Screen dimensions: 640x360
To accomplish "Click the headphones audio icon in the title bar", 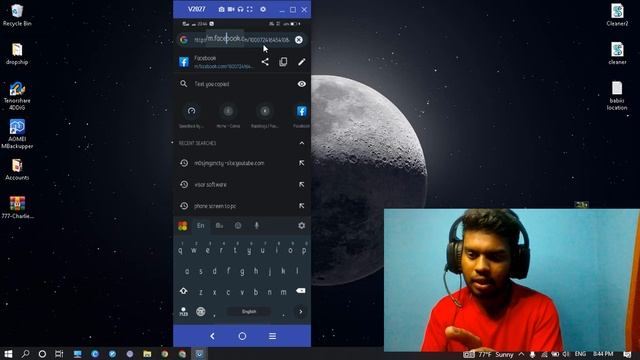I will pyautogui.click(x=240, y=9).
